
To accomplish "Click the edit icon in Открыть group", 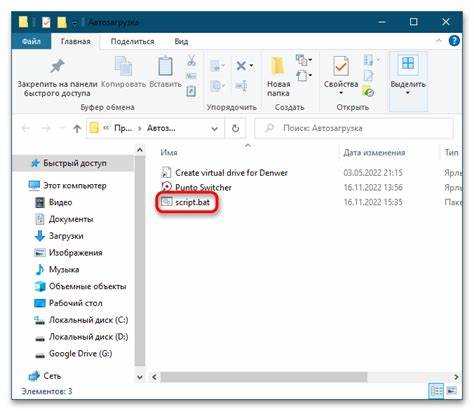I will 368,76.
